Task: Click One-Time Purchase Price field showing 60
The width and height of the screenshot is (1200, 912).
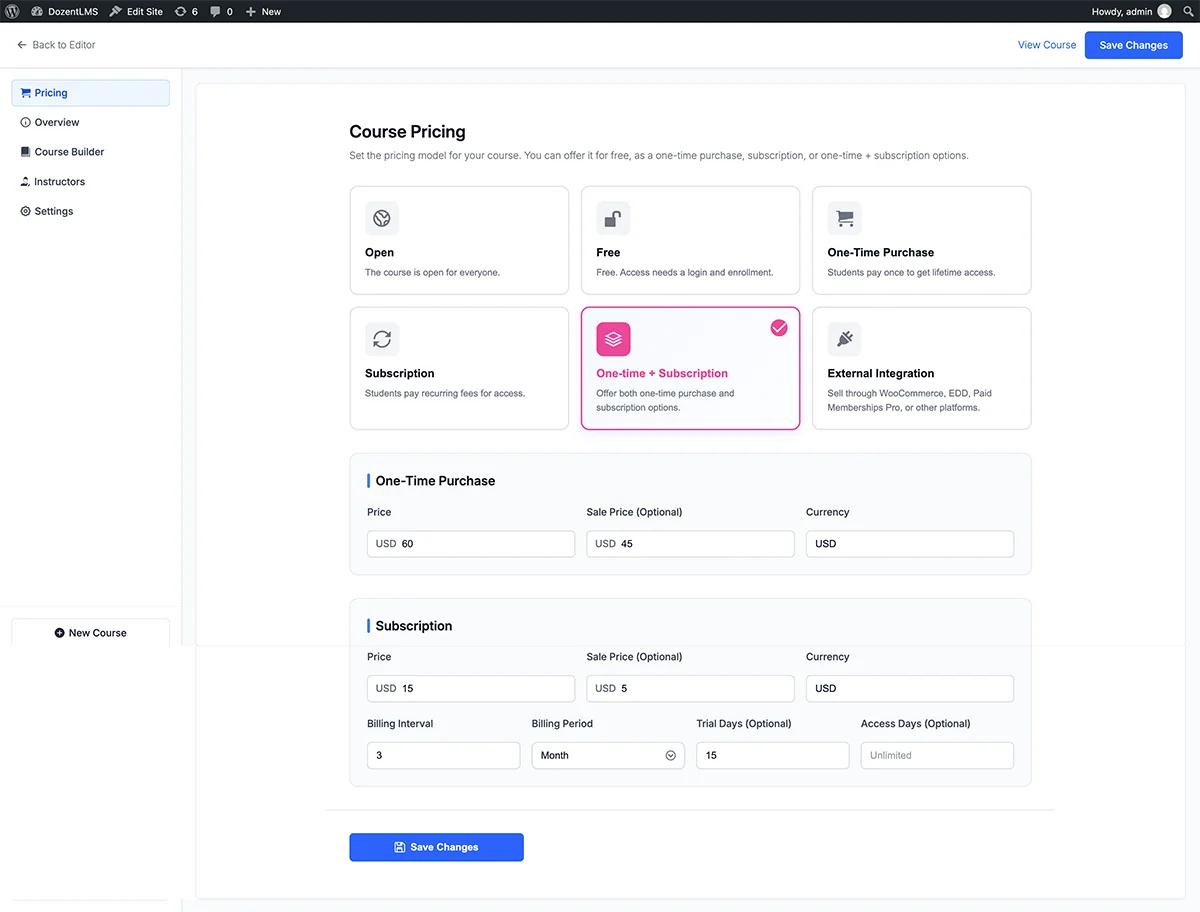Action: (471, 544)
